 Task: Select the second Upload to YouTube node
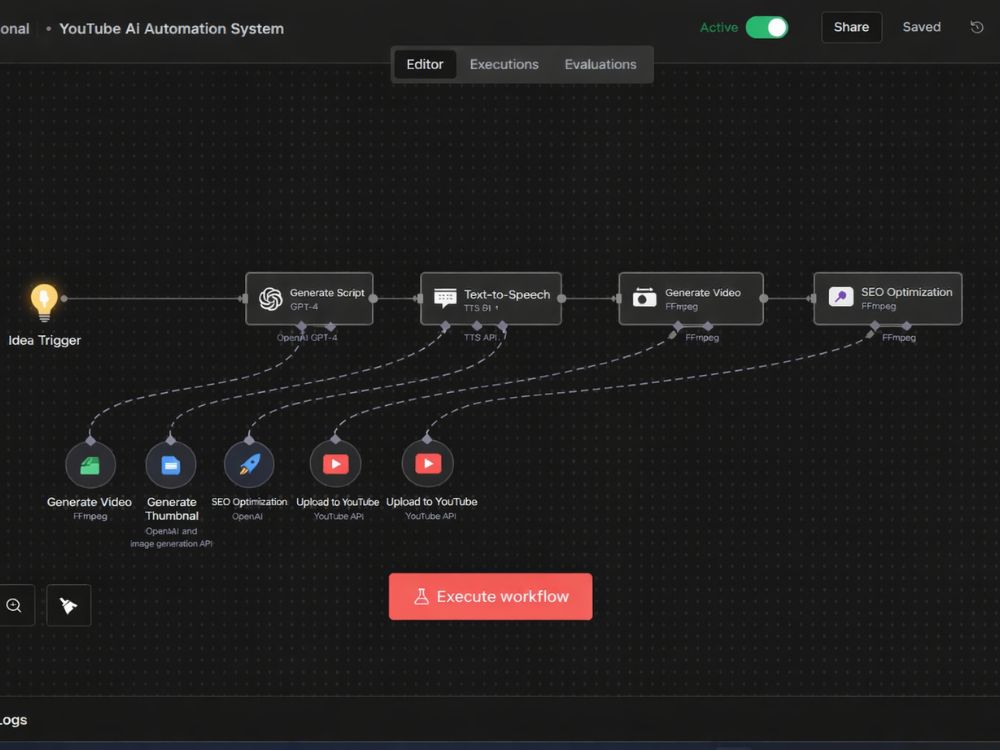(428, 463)
